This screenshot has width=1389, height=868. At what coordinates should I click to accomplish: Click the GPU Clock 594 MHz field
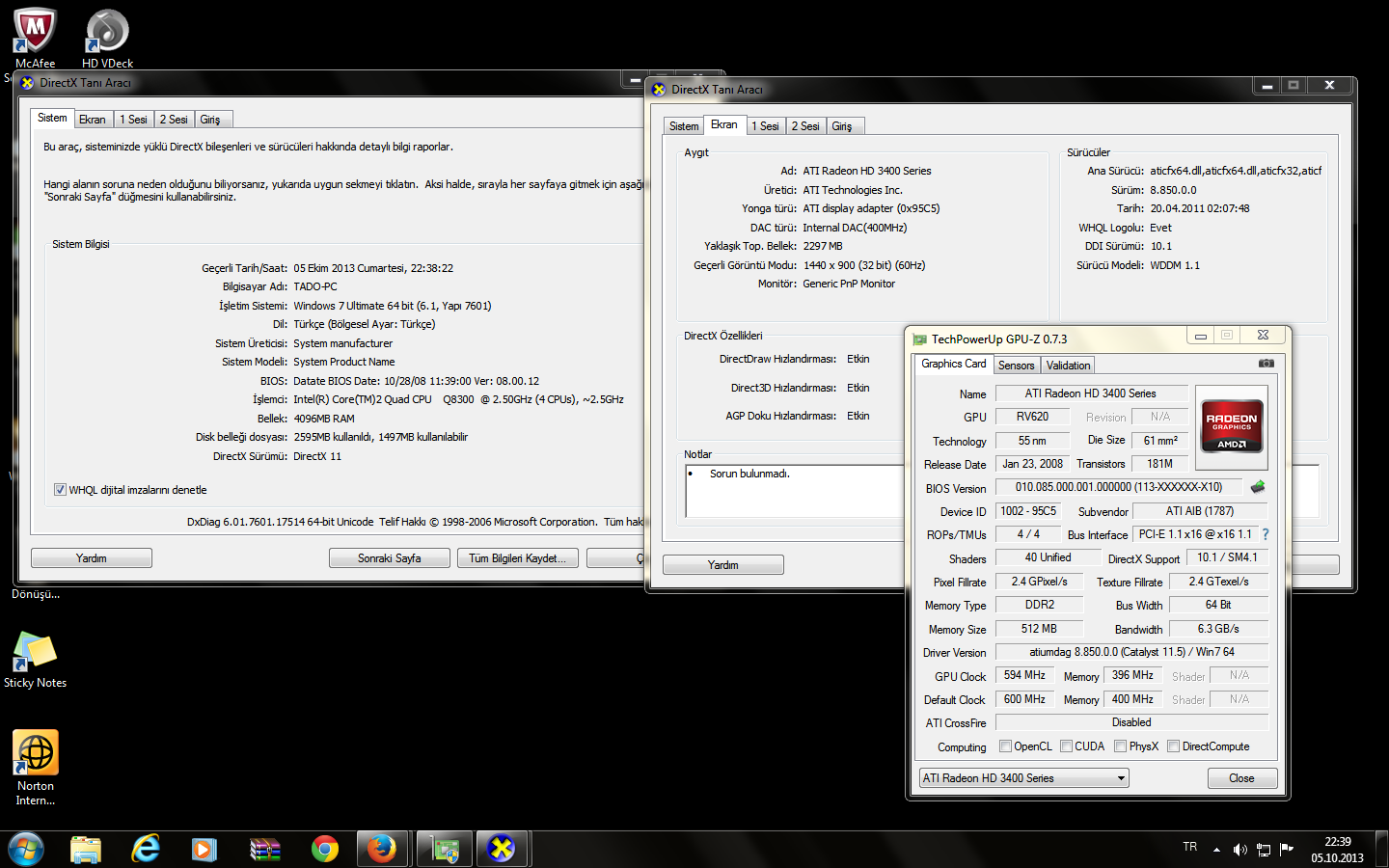click(1024, 675)
